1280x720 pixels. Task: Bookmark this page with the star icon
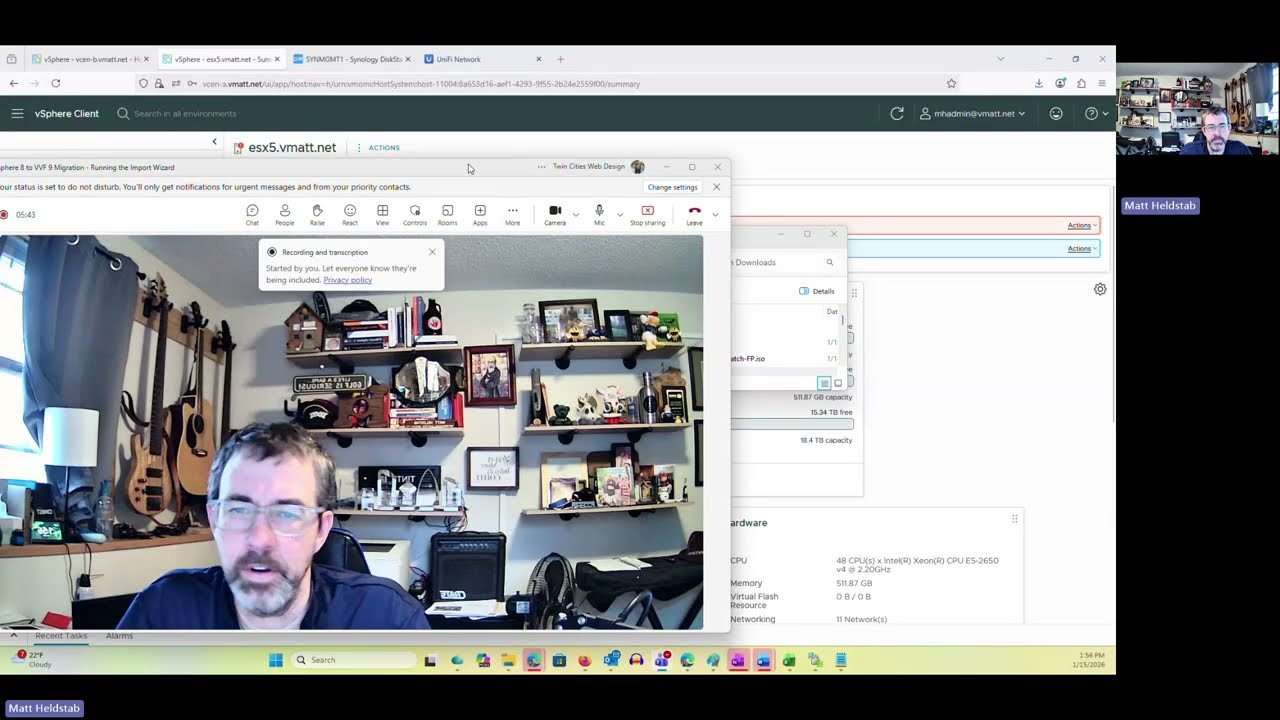(951, 84)
